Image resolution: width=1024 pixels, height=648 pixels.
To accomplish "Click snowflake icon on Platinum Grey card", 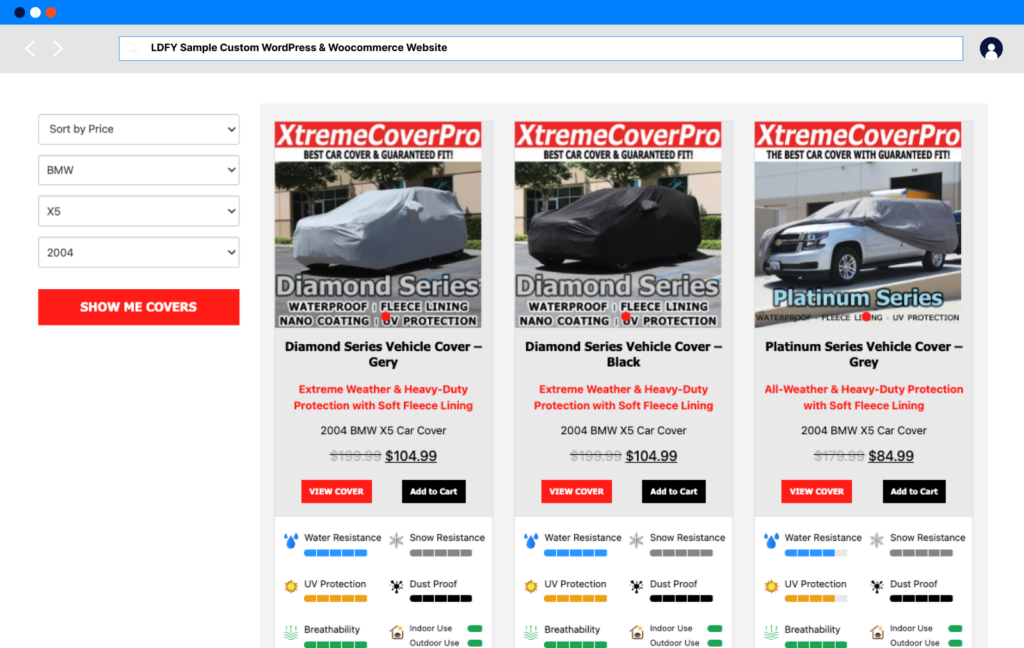I will 877,540.
